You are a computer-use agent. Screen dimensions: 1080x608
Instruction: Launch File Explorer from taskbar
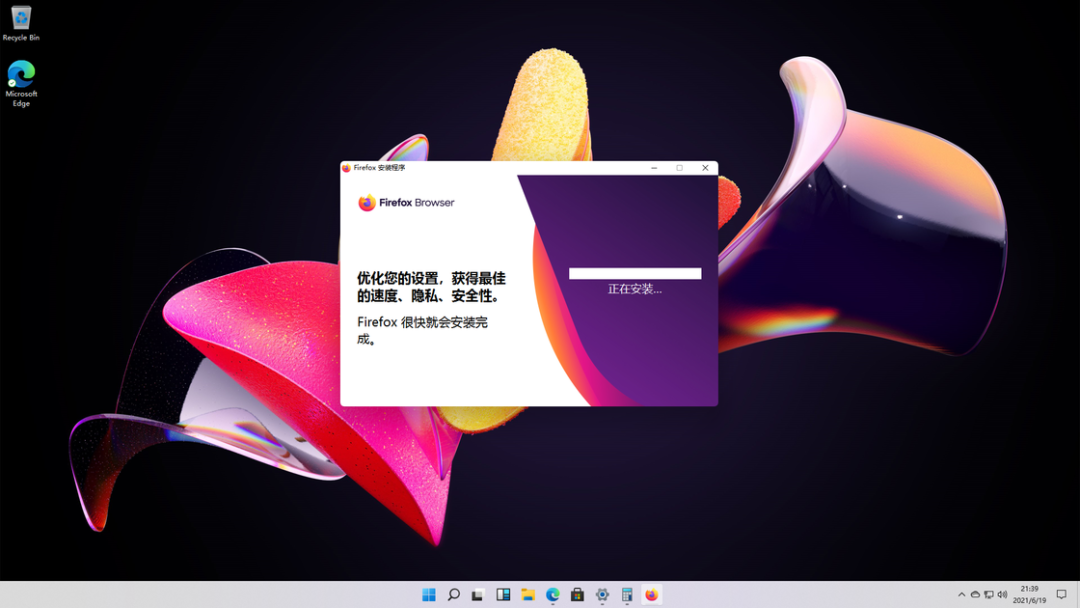528,594
